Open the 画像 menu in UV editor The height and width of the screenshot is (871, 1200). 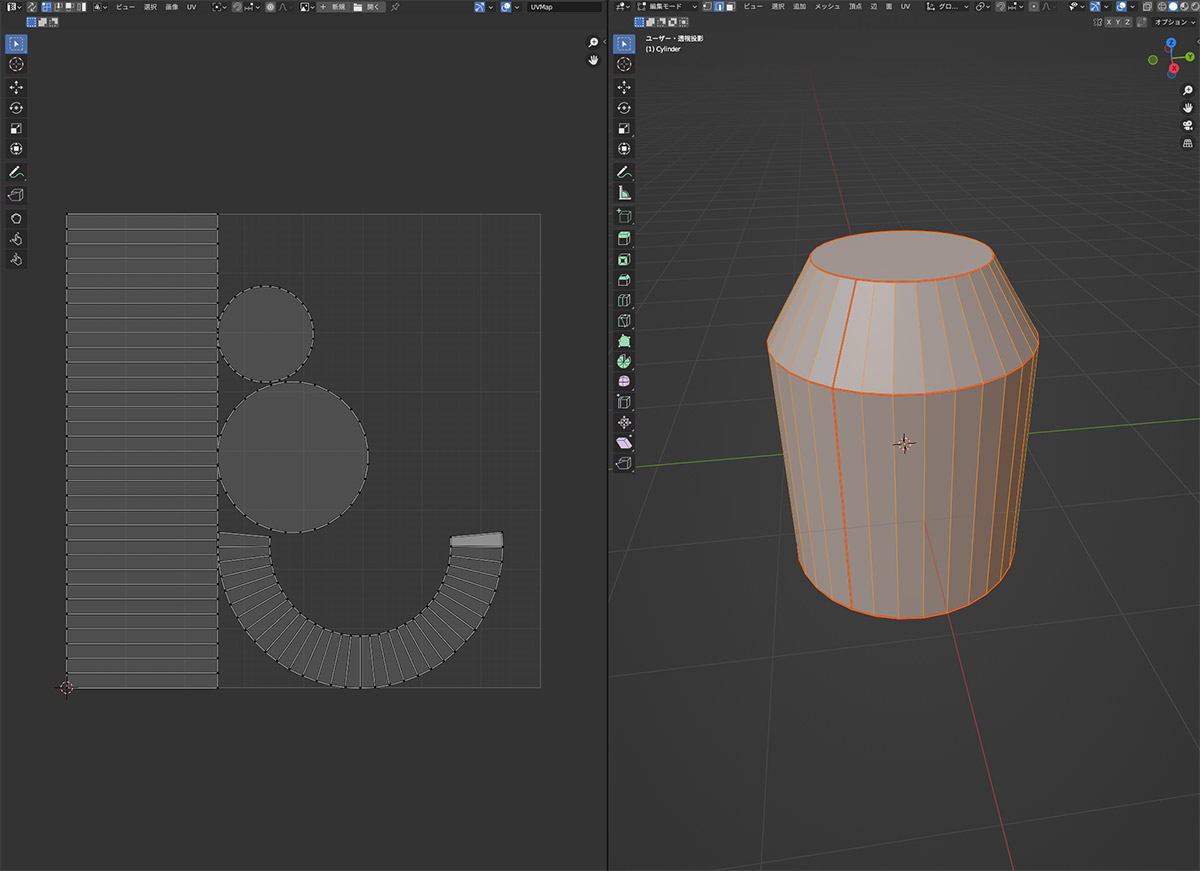[x=172, y=7]
